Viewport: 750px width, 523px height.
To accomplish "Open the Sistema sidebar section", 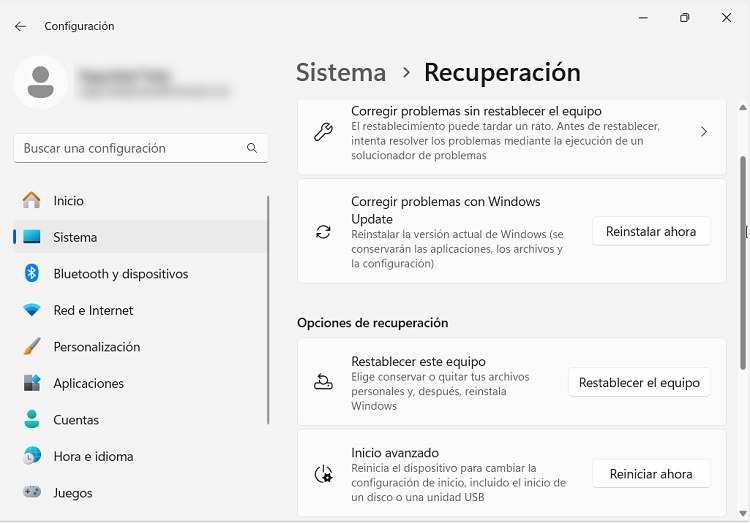I will 76,237.
